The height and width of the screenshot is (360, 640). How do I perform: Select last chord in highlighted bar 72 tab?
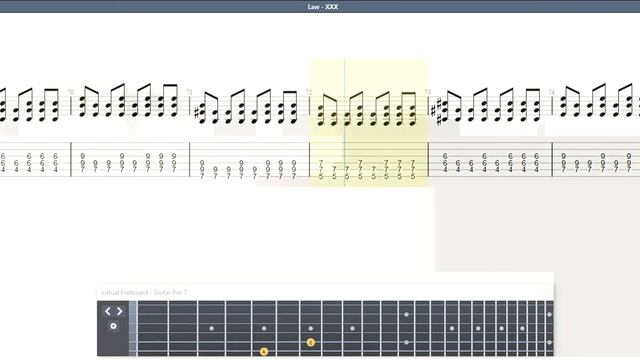coord(413,170)
